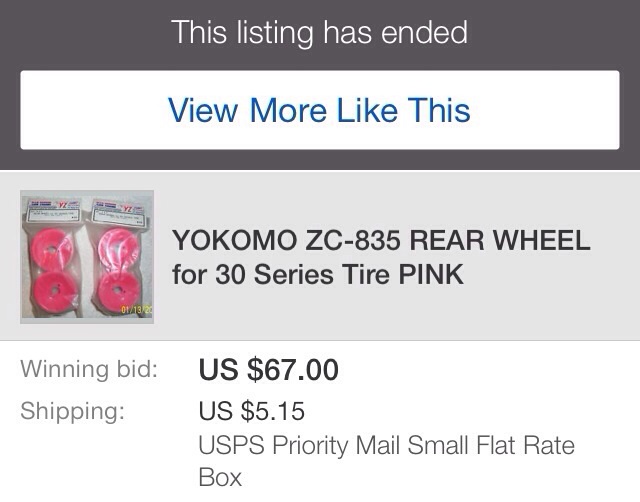Click the YZ label on left package
The width and height of the screenshot is (640, 502).
point(63,204)
